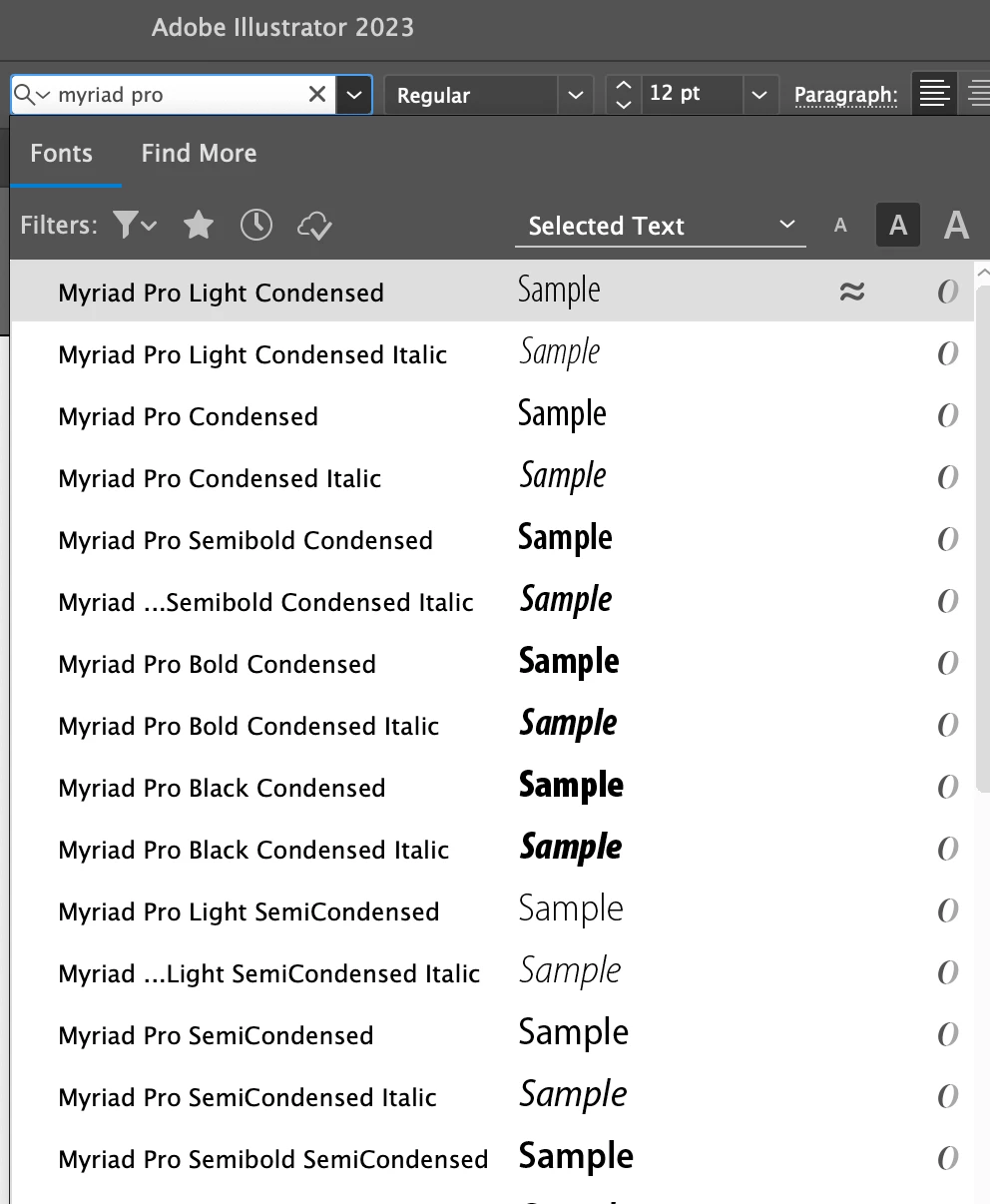Click the font size stepper arrows
Image resolution: width=990 pixels, height=1204 pixels.
click(x=624, y=95)
